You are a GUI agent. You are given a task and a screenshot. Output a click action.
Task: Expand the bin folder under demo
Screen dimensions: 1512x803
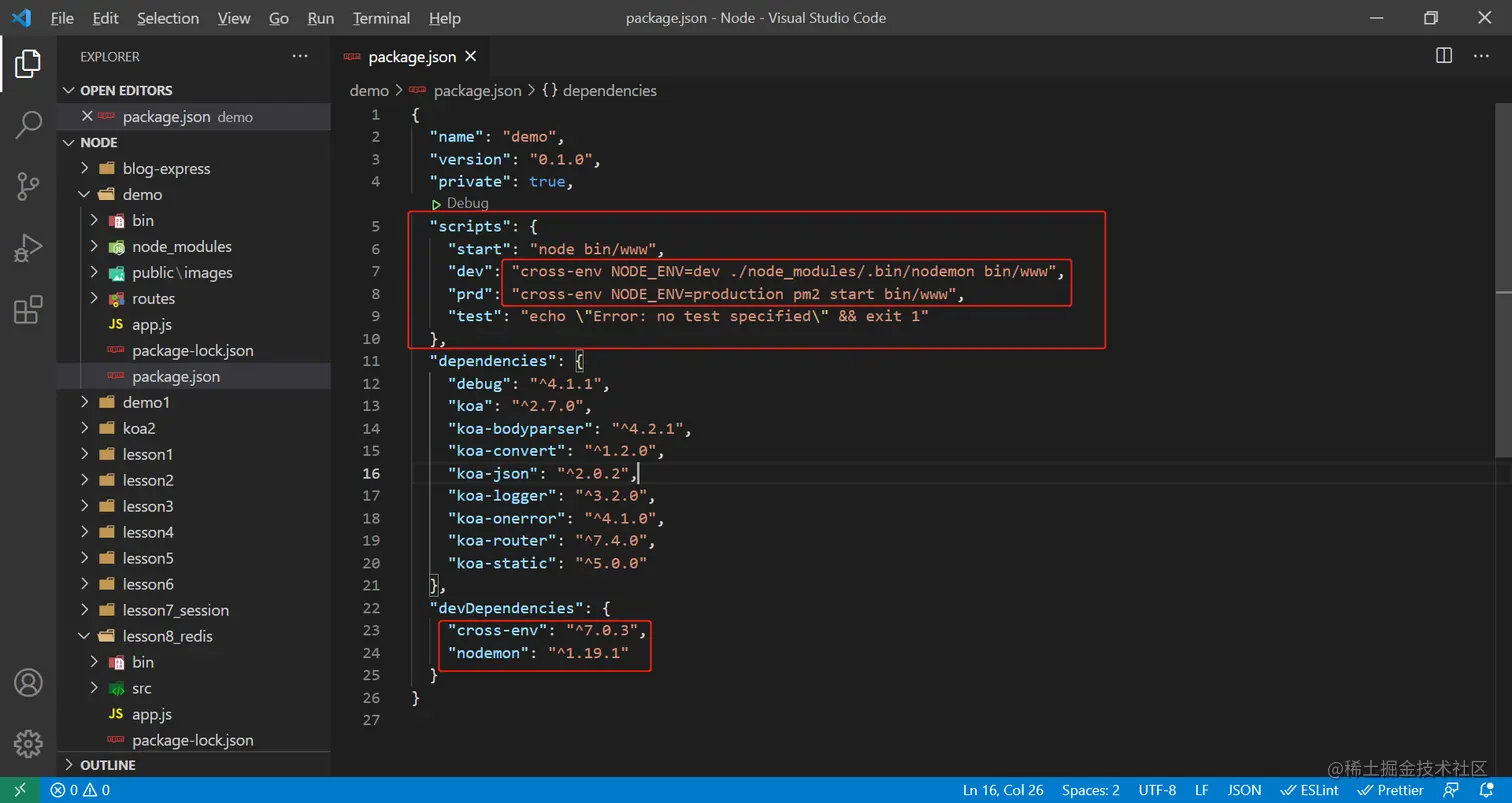[193, 220]
